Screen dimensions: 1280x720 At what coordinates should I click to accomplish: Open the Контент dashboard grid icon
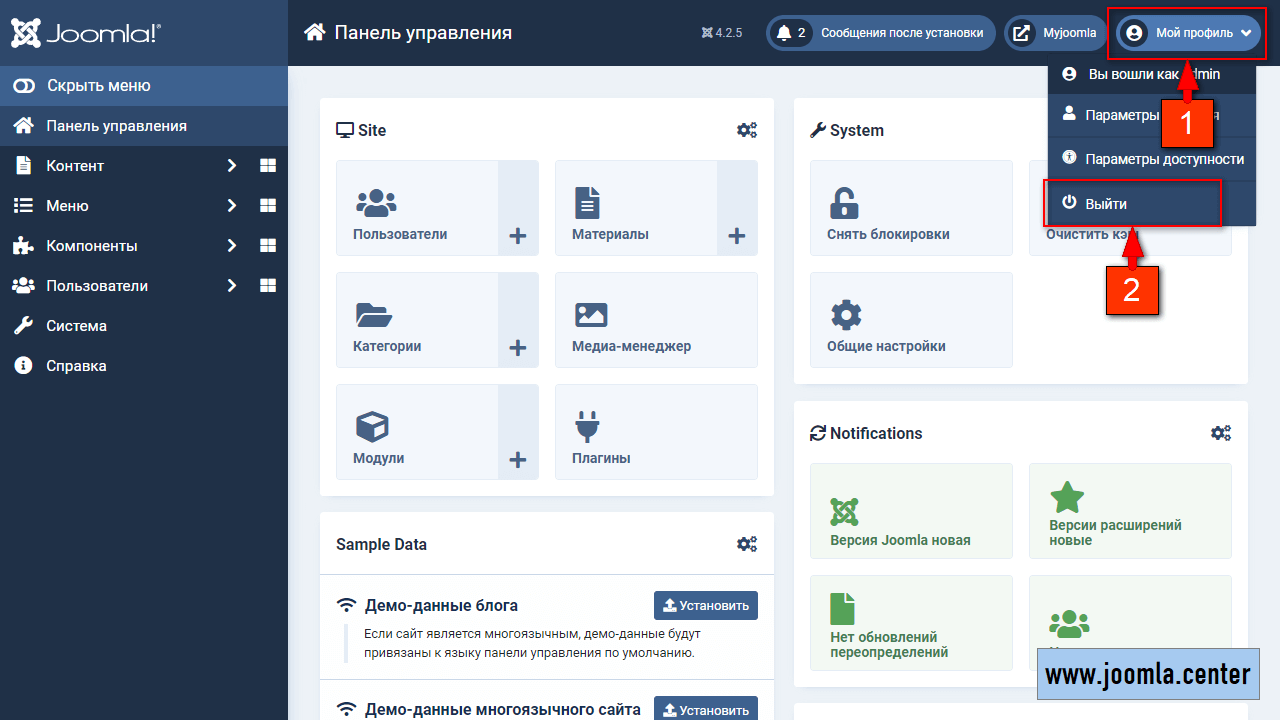267,166
